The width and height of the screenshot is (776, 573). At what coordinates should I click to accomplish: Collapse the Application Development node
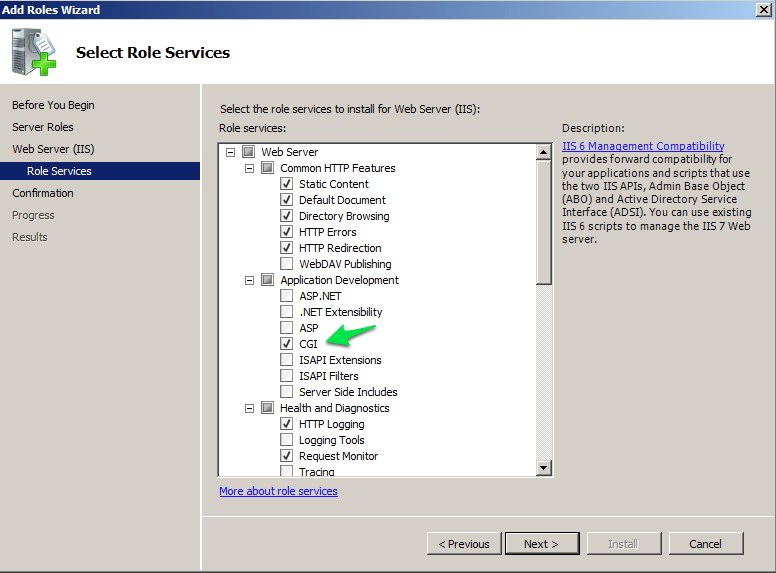click(249, 280)
